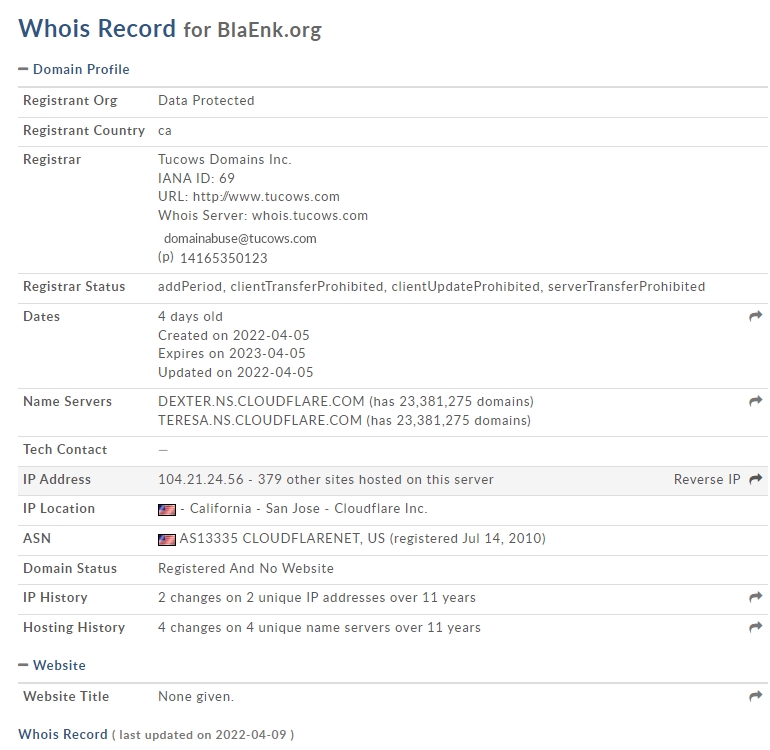Click DEXTER.NS.CLOUDFLARE.COM name server
This screenshot has width=770, height=750.
(261, 401)
